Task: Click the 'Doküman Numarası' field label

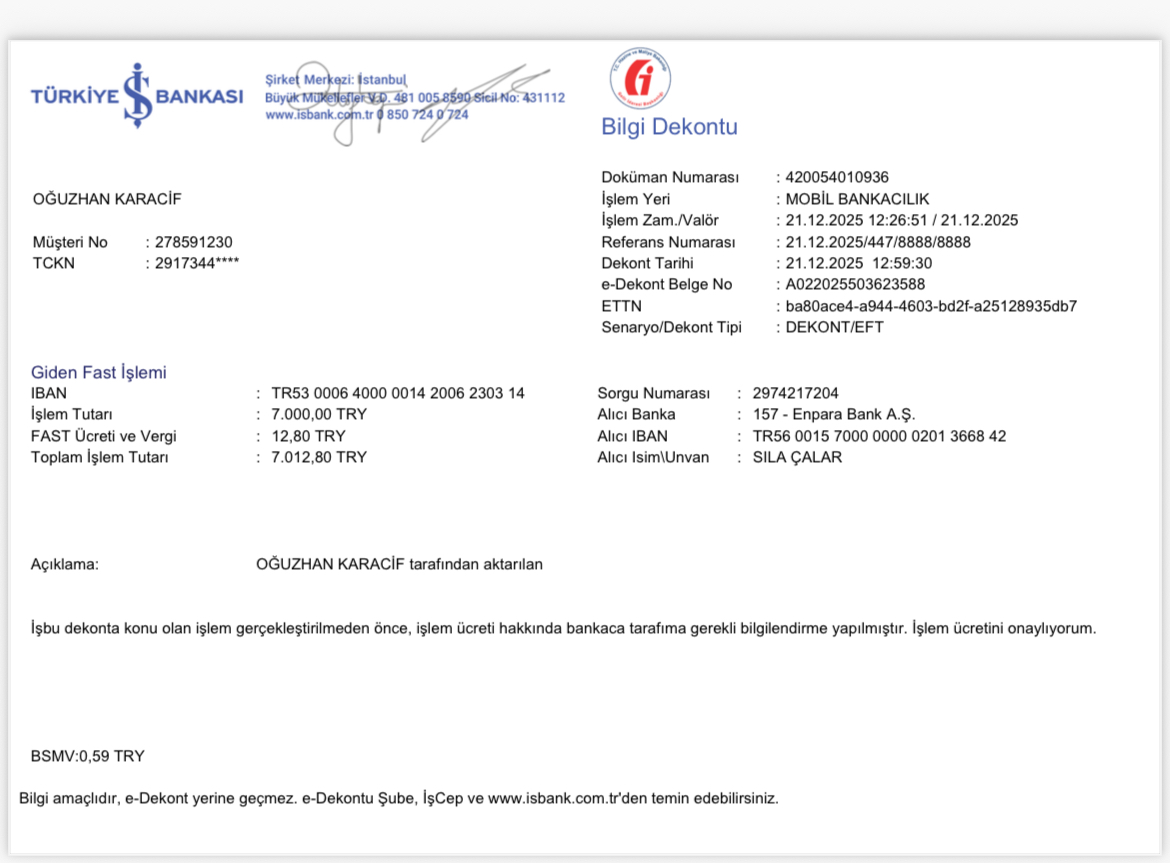Action: 670,178
